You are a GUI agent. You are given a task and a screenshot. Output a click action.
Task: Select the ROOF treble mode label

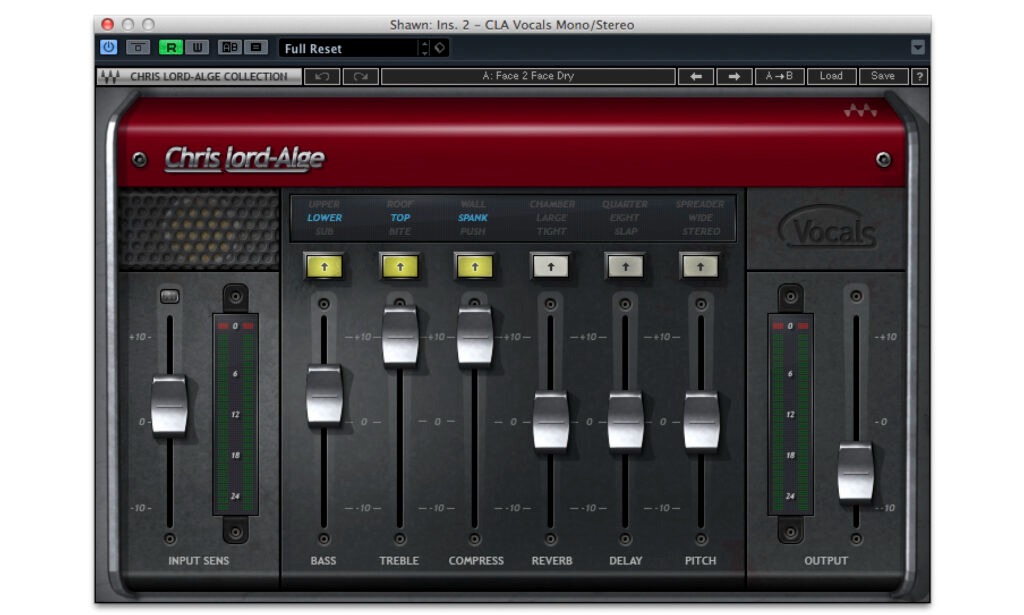pos(400,204)
